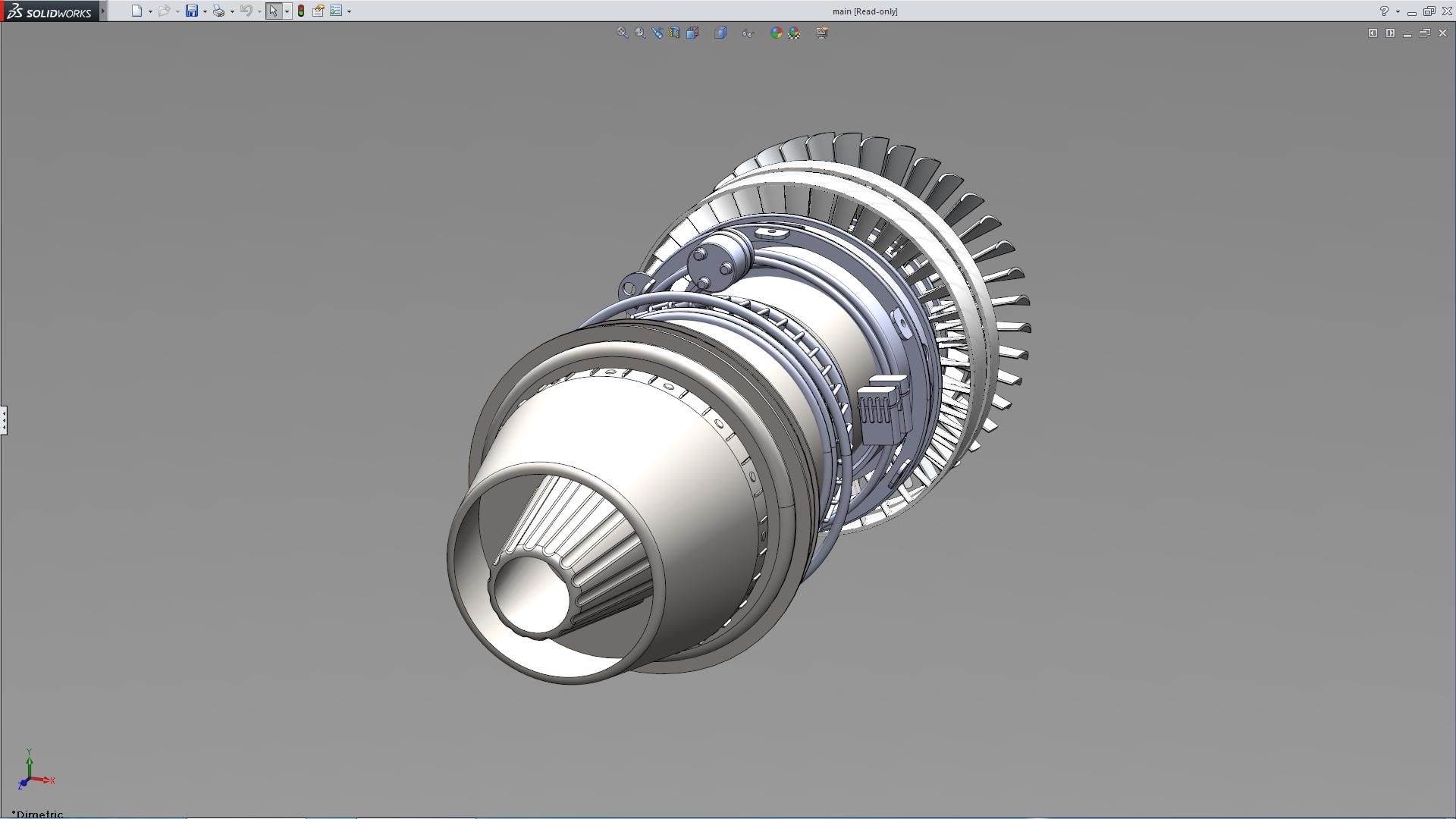Open the View Orientation cube icon

[x=692, y=33]
